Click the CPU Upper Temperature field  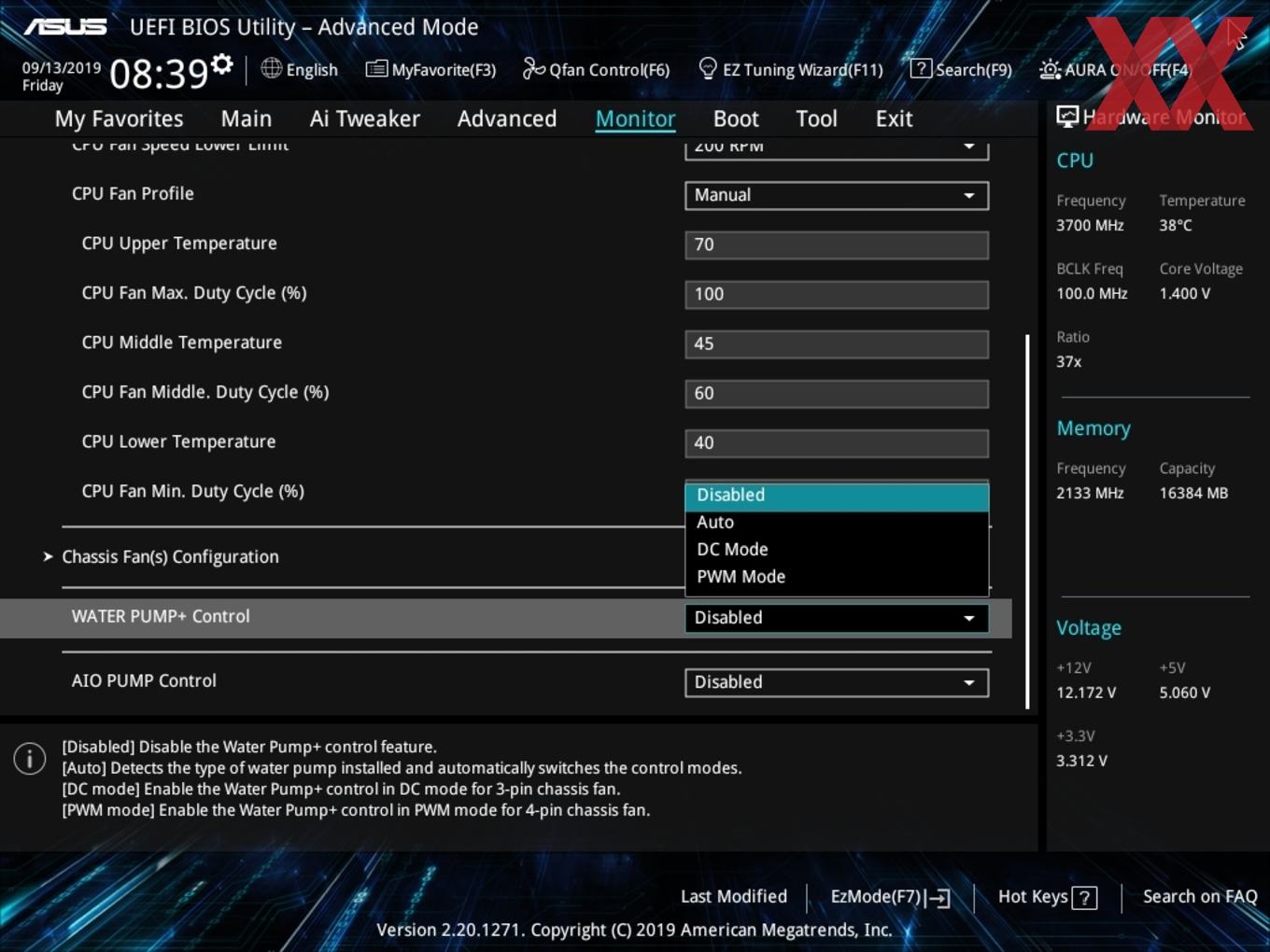[x=837, y=245]
